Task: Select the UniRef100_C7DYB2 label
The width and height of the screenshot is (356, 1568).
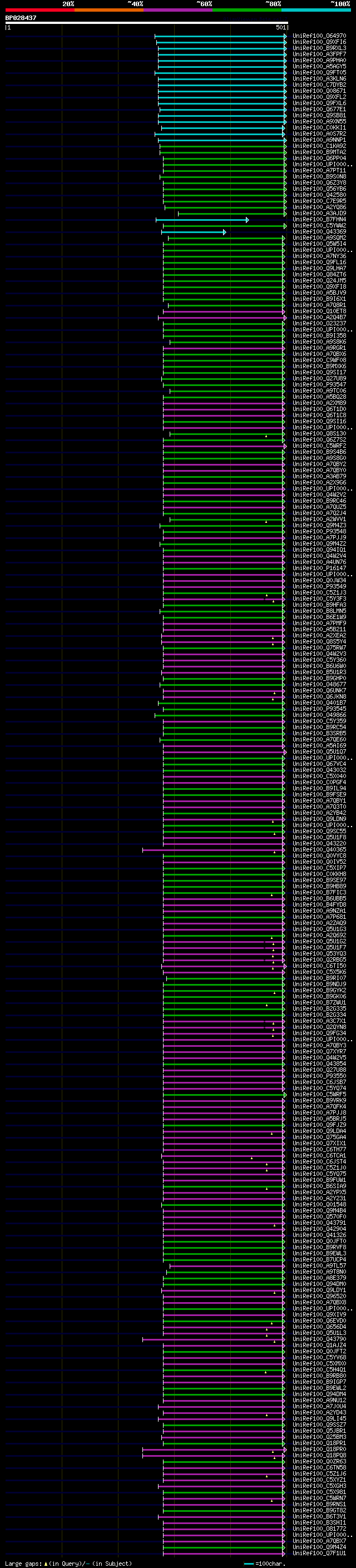Action: (x=319, y=85)
